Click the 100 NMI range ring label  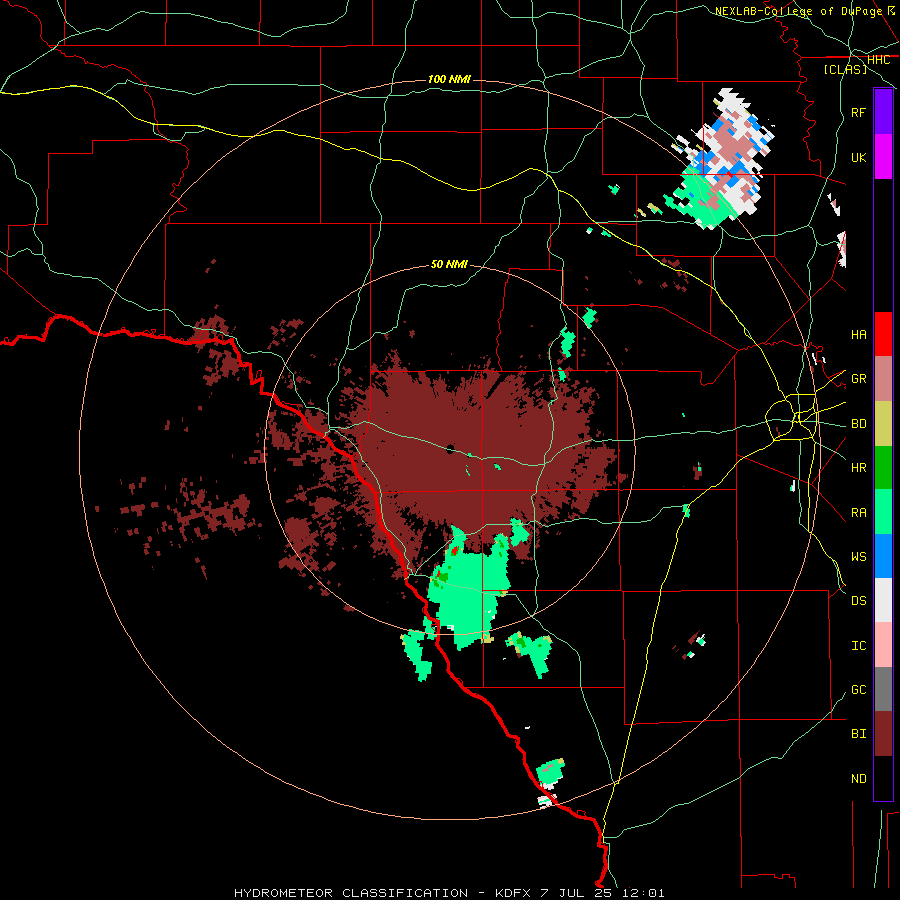(x=449, y=79)
